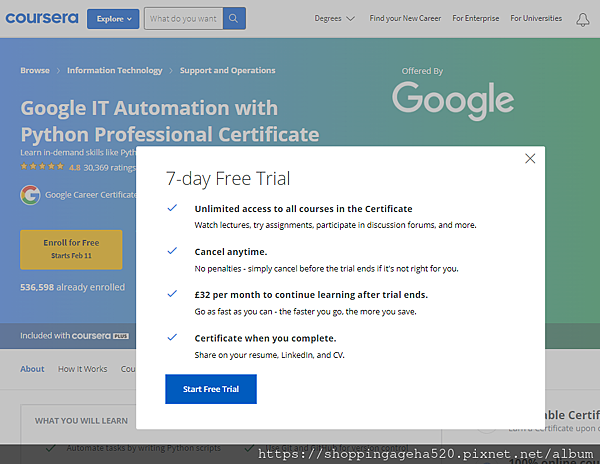Click the magnifier search button

[234, 18]
